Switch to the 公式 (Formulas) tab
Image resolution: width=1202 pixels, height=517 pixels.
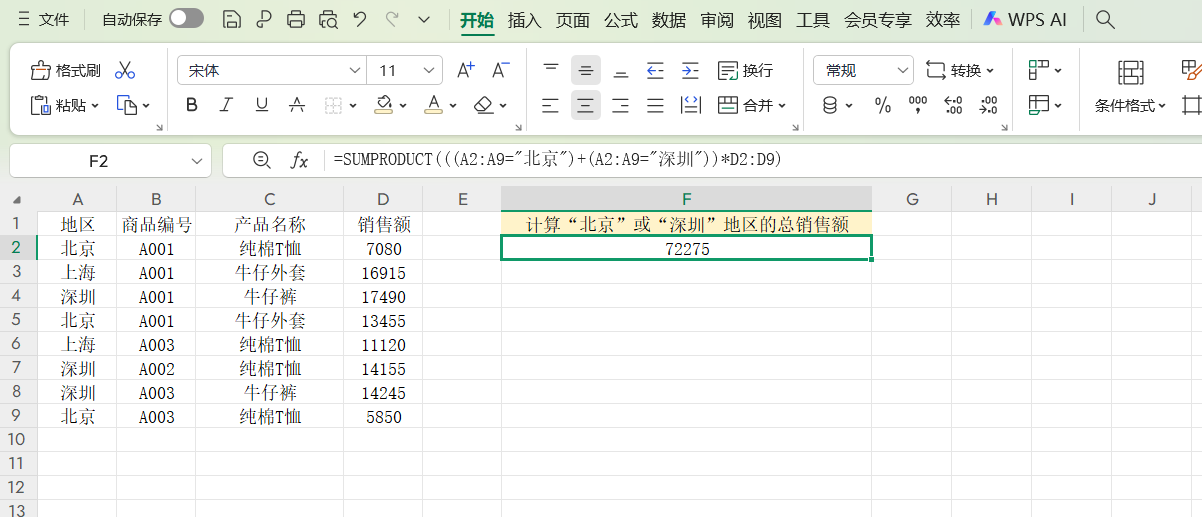point(621,19)
